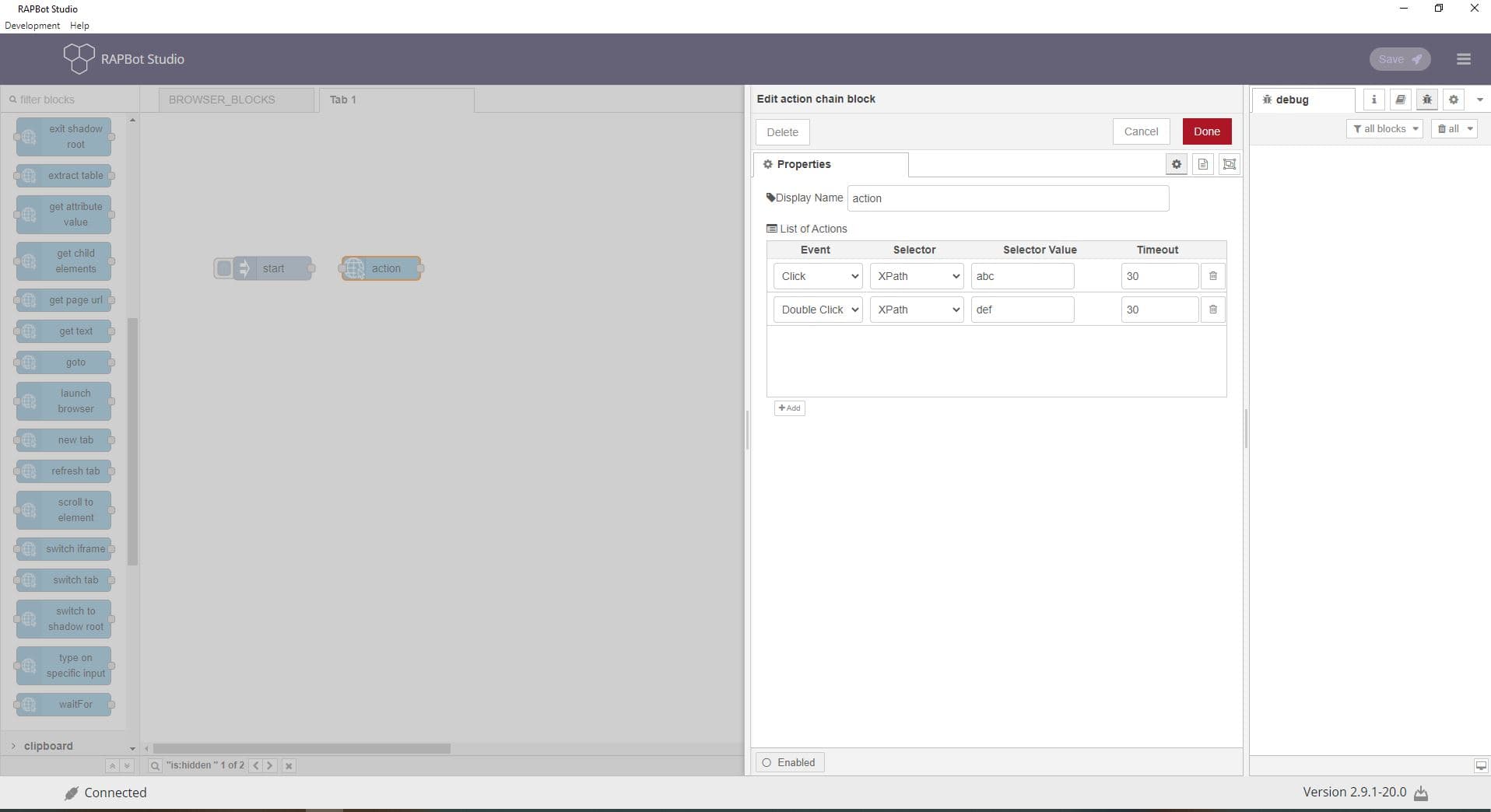Click the Connected plug status icon
Viewport: 1491px width, 812px height.
click(x=72, y=793)
